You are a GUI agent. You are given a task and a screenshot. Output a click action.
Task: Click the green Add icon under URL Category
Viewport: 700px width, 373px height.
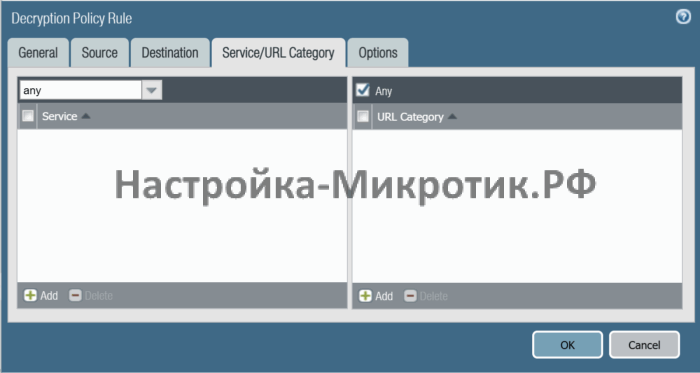pos(365,296)
